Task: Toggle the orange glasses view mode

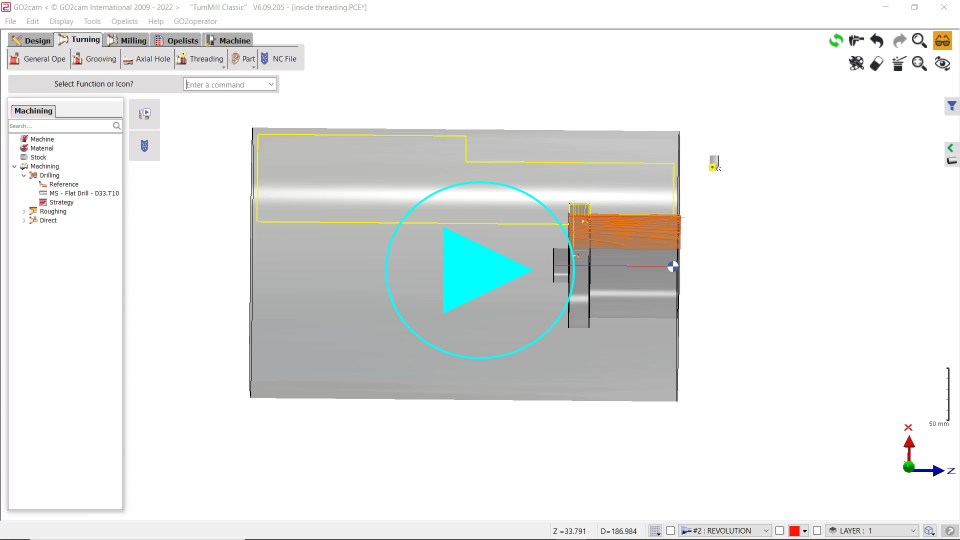Action: coord(942,41)
